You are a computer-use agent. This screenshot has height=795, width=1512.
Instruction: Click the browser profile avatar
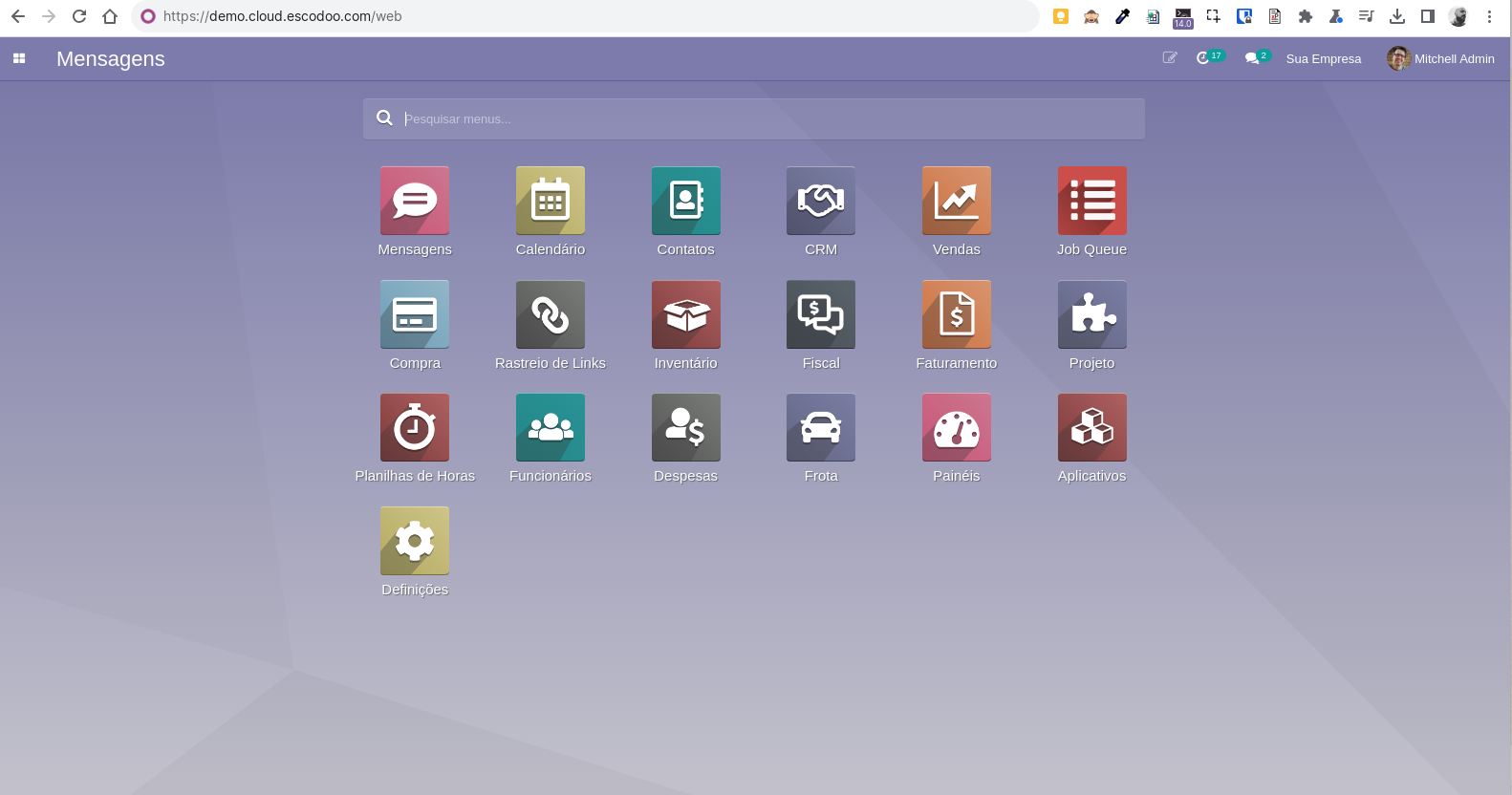click(1458, 16)
